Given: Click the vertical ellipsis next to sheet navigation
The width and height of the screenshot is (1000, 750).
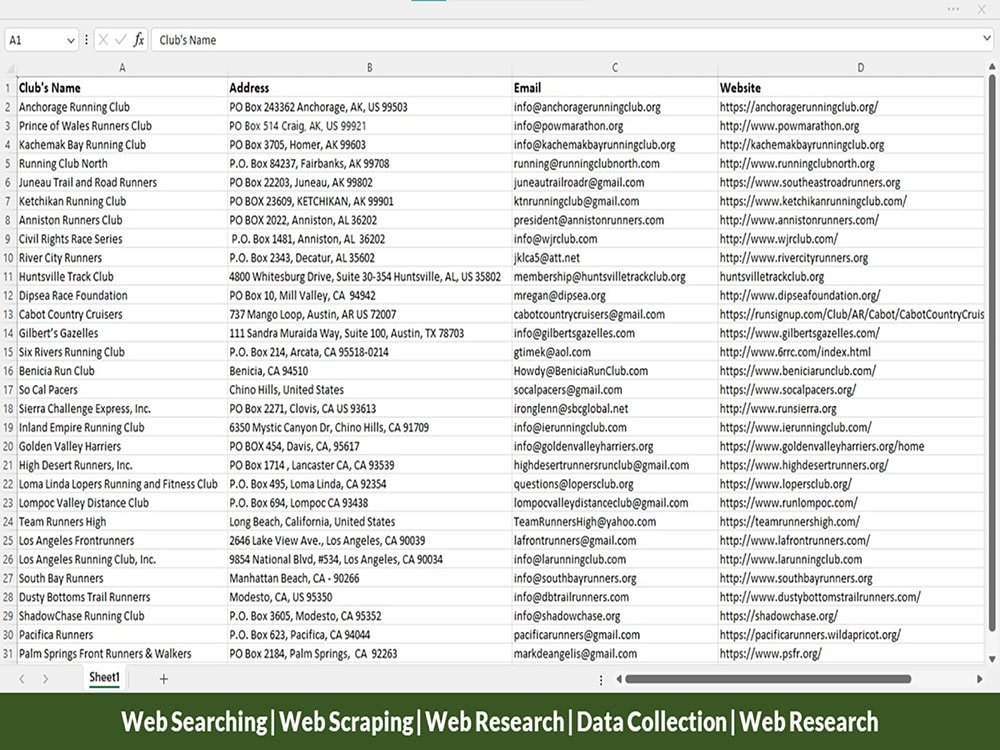Looking at the screenshot, I should (600, 678).
